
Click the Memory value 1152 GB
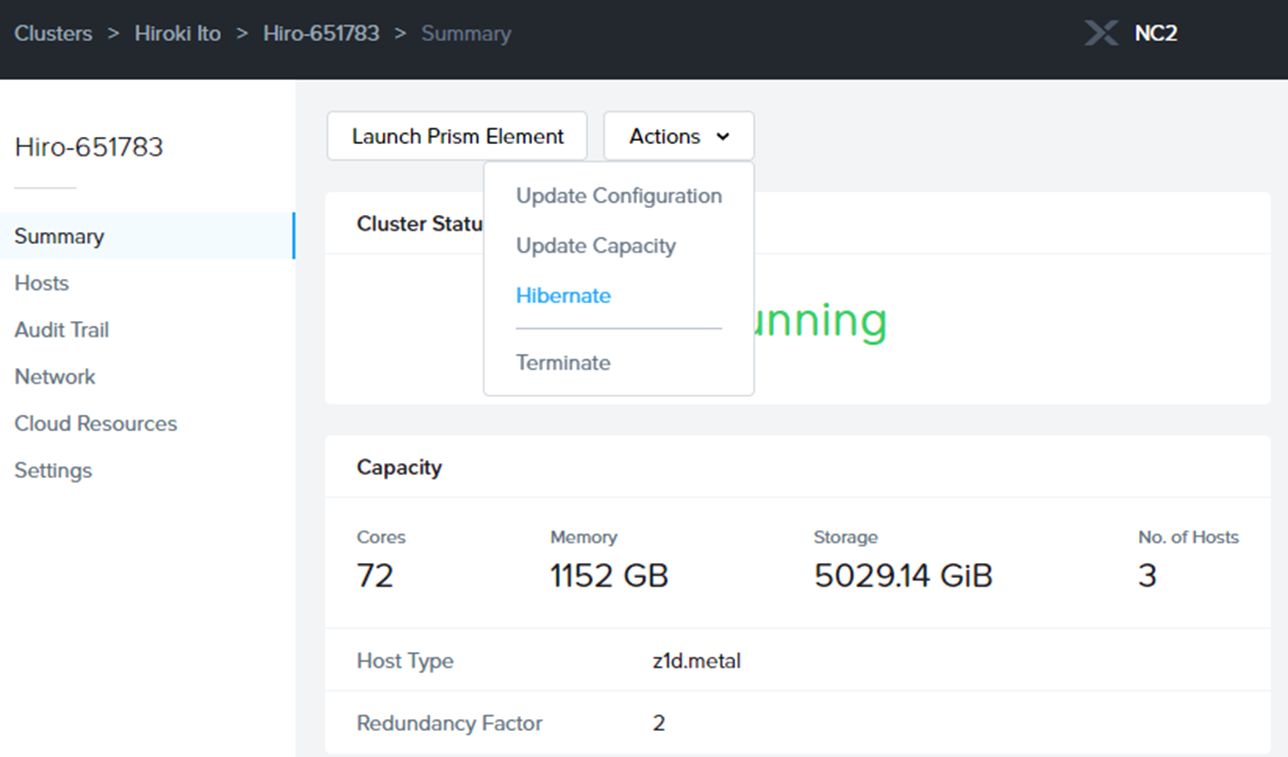coord(609,576)
